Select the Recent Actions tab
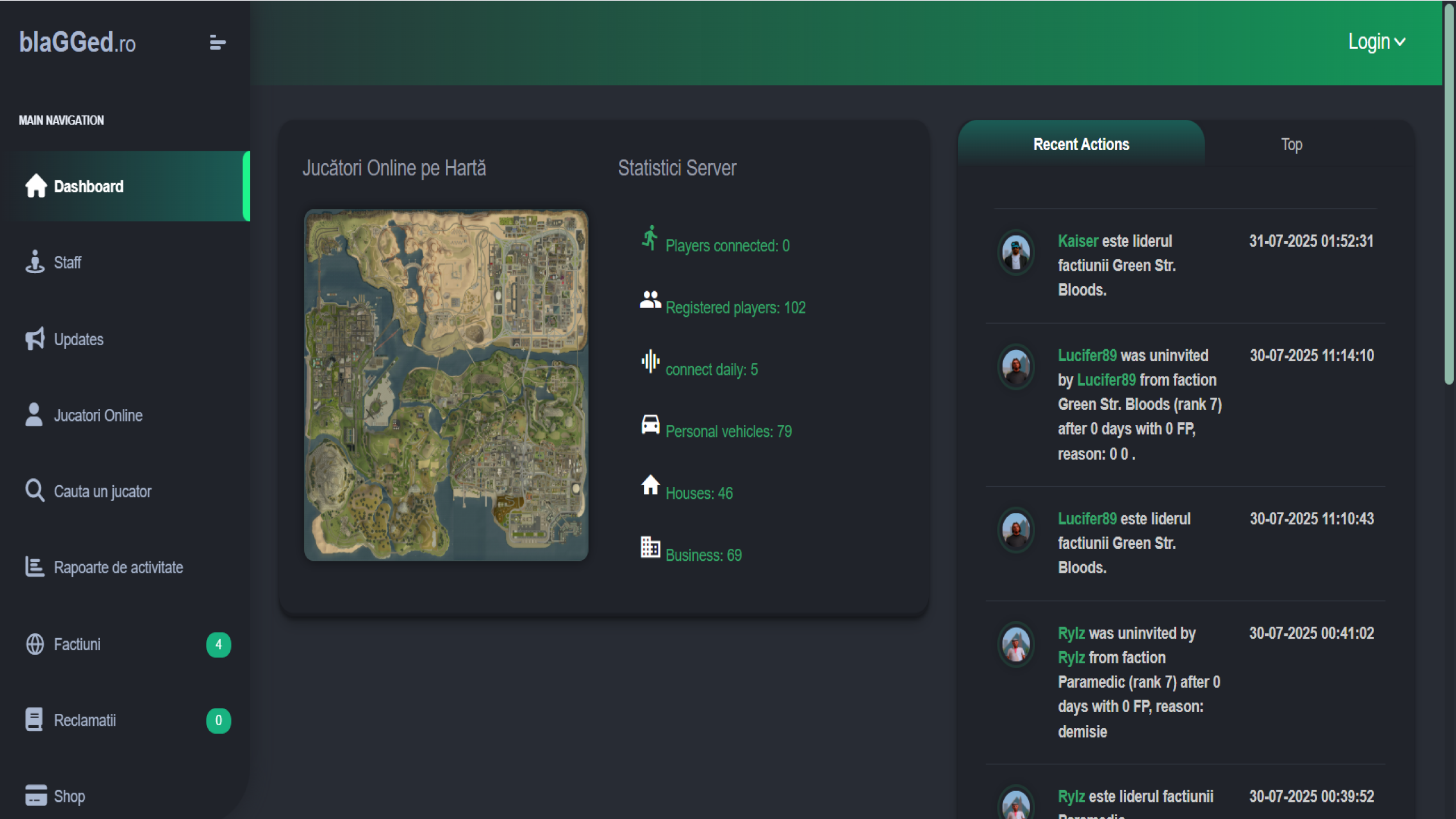Screen dimensions: 1456x819 tap(1081, 144)
